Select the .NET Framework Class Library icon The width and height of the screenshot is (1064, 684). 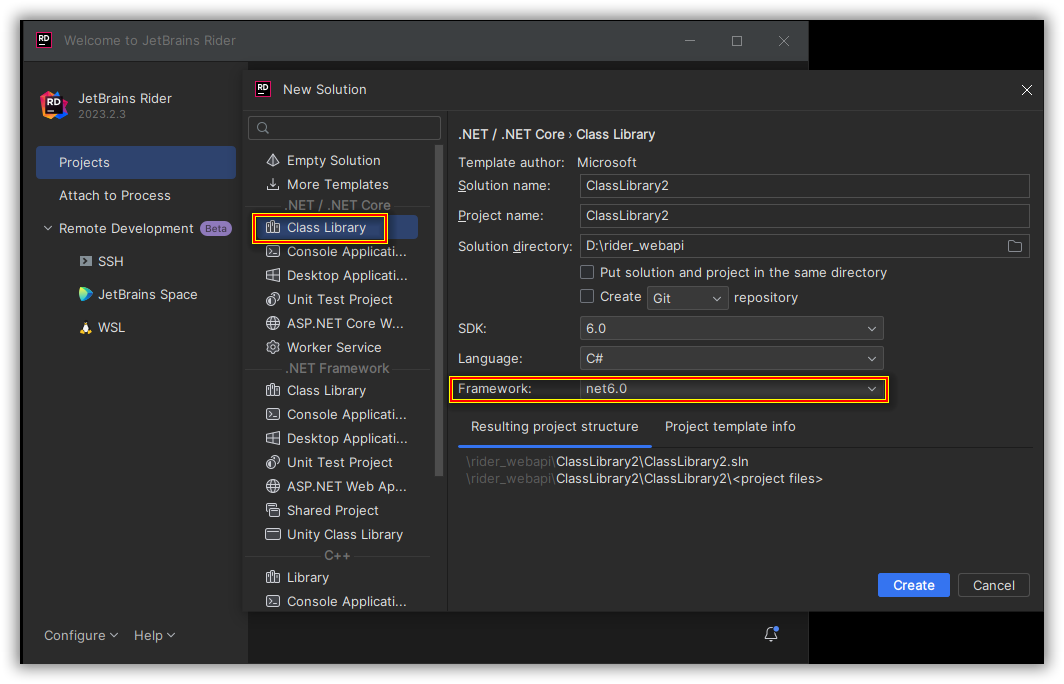273,390
